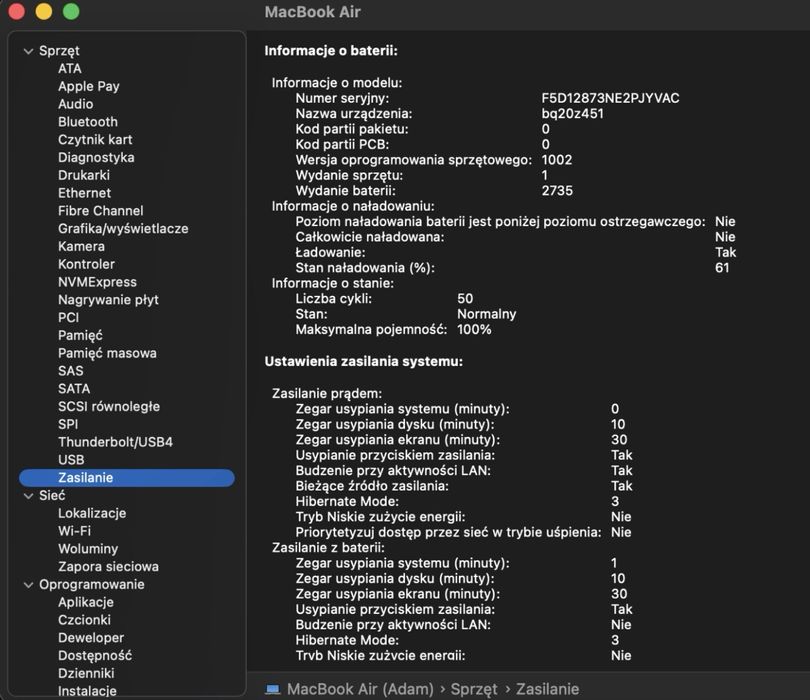Click the Ustawienia zasilania systemu heading
Viewport: 810px width, 700px height.
[x=364, y=361]
